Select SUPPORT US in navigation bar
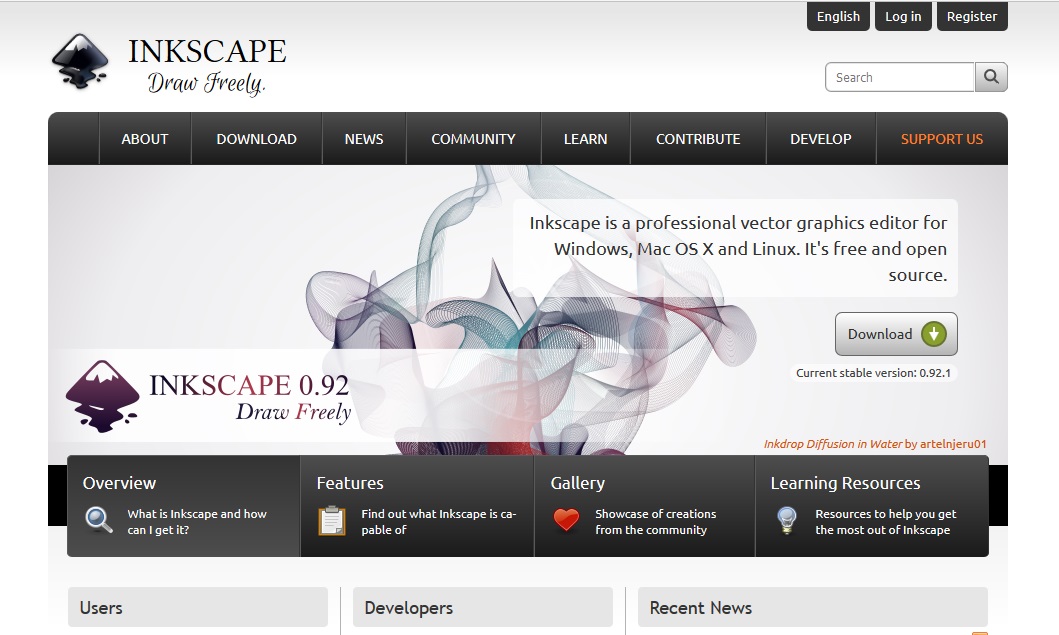Screen dimensions: 1059x635 pyautogui.click(x=941, y=139)
